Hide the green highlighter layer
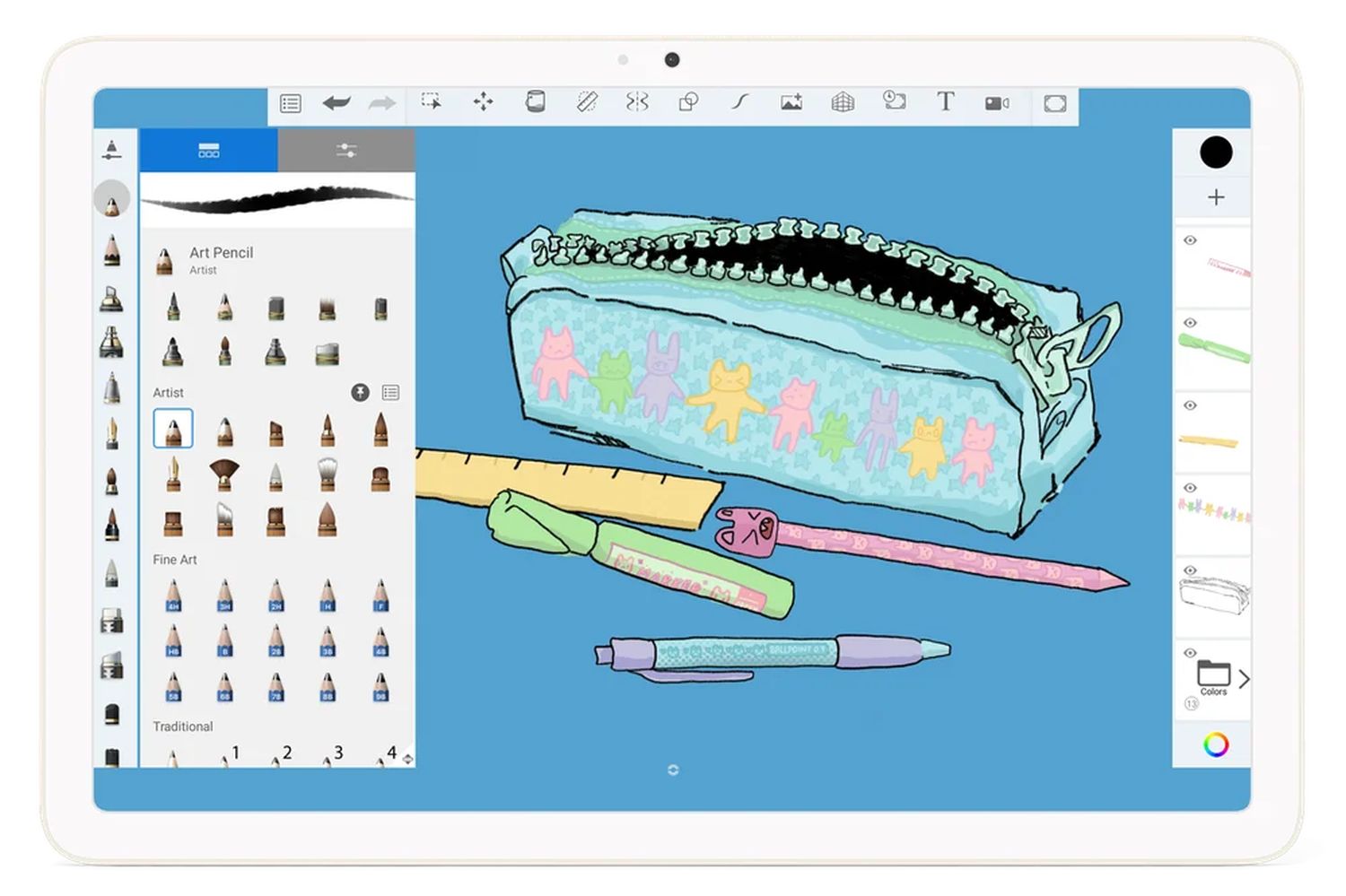Viewport: 1346px width, 896px height. 1190,323
